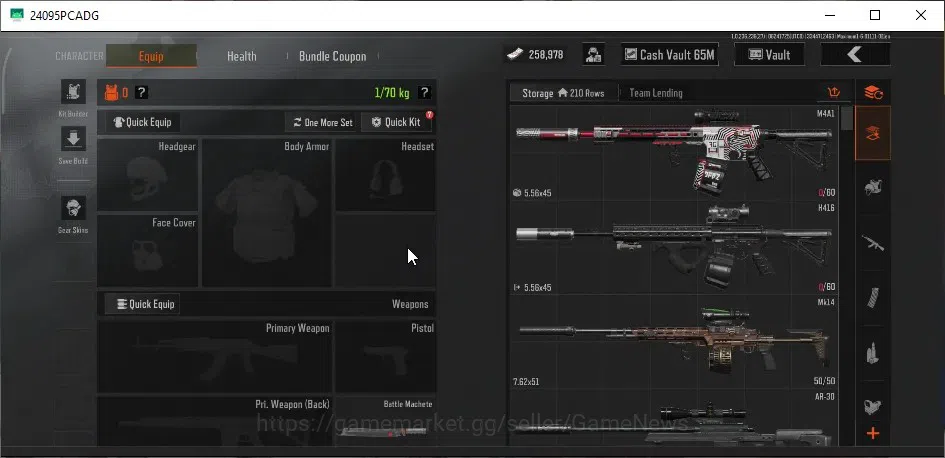Switch to the Bundle Coupon tab
This screenshot has height=458, width=945.
333,56
